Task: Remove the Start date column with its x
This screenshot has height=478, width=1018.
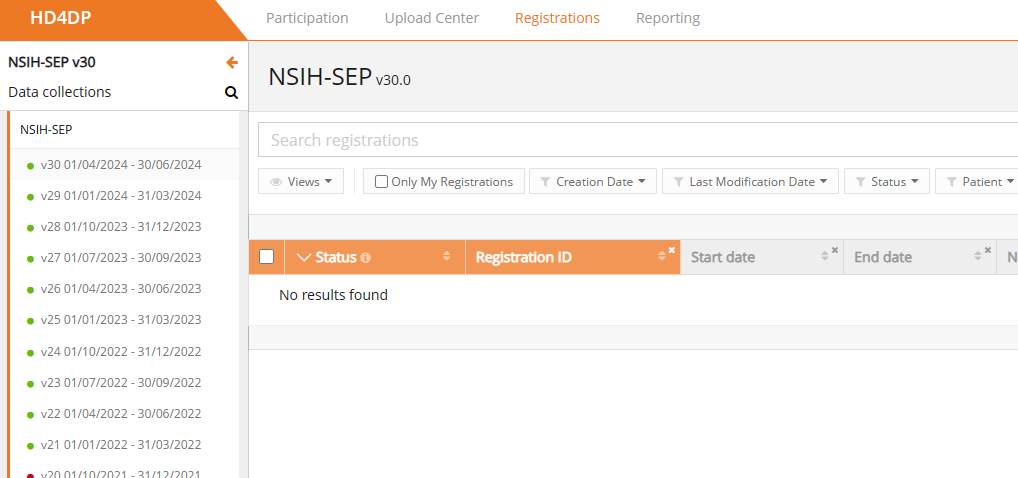Action: (835, 250)
